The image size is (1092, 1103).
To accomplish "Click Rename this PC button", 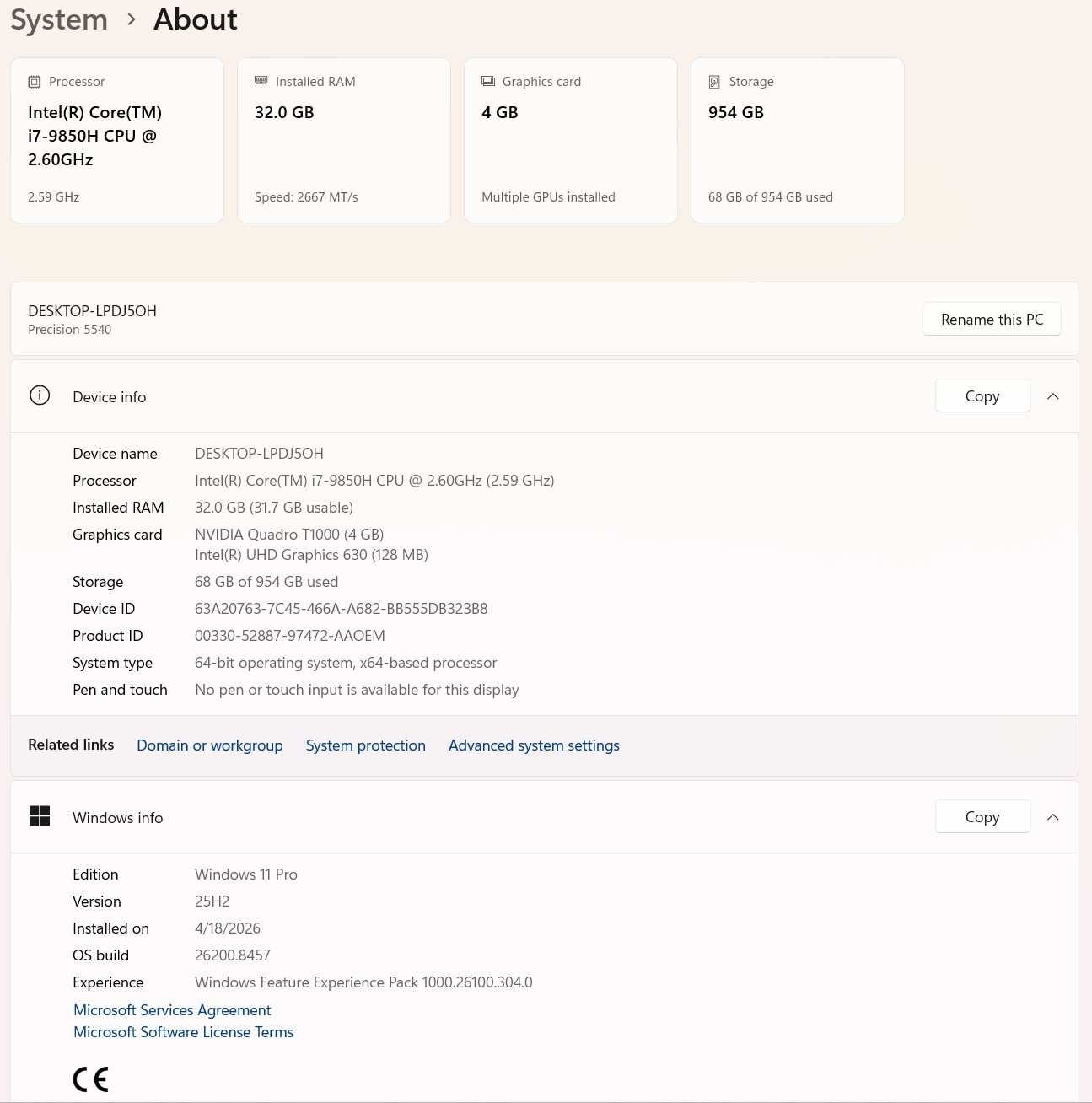I will tap(992, 320).
